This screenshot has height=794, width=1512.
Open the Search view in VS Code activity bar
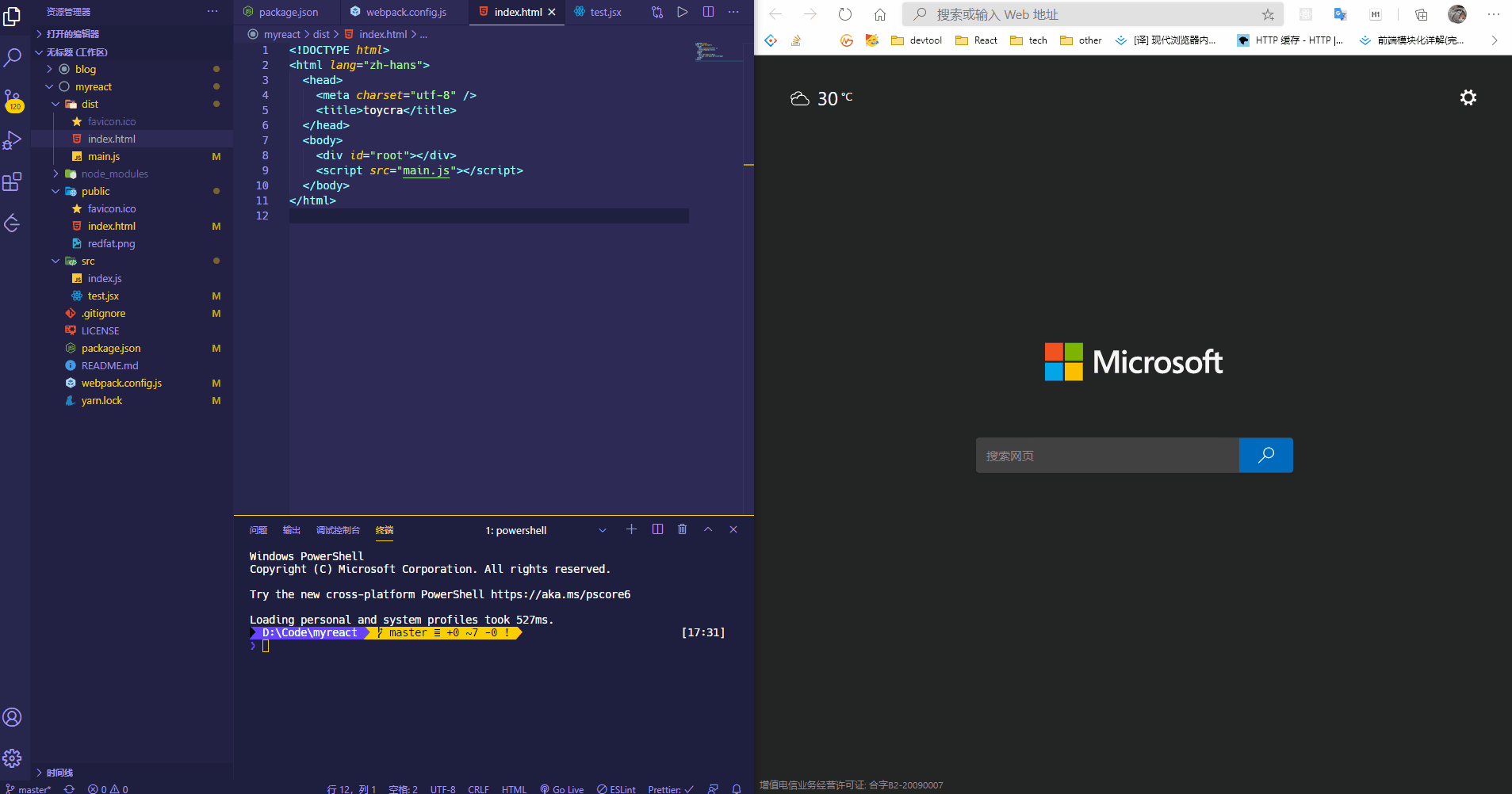pos(13,57)
